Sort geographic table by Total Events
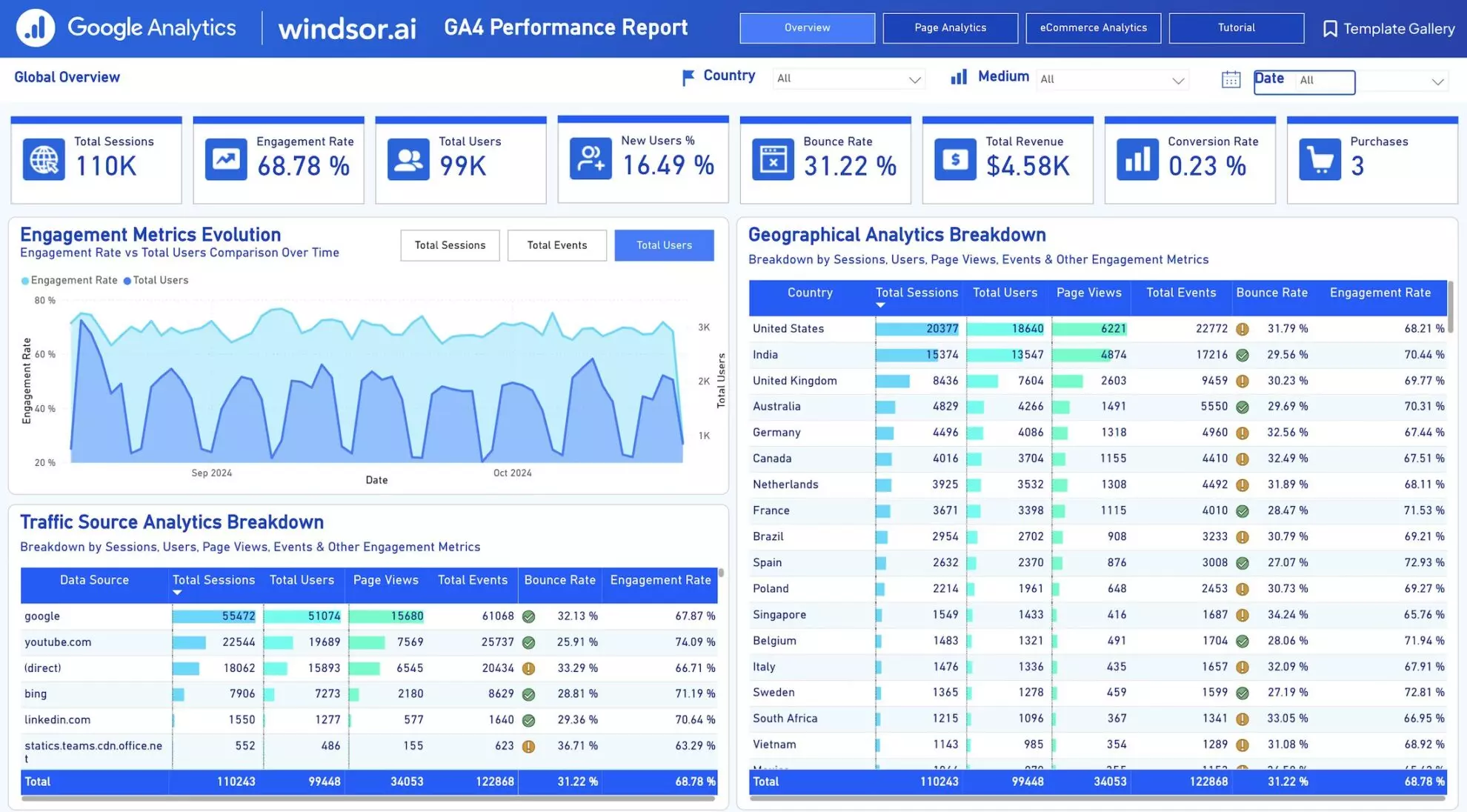The width and height of the screenshot is (1467, 812). click(x=1181, y=293)
